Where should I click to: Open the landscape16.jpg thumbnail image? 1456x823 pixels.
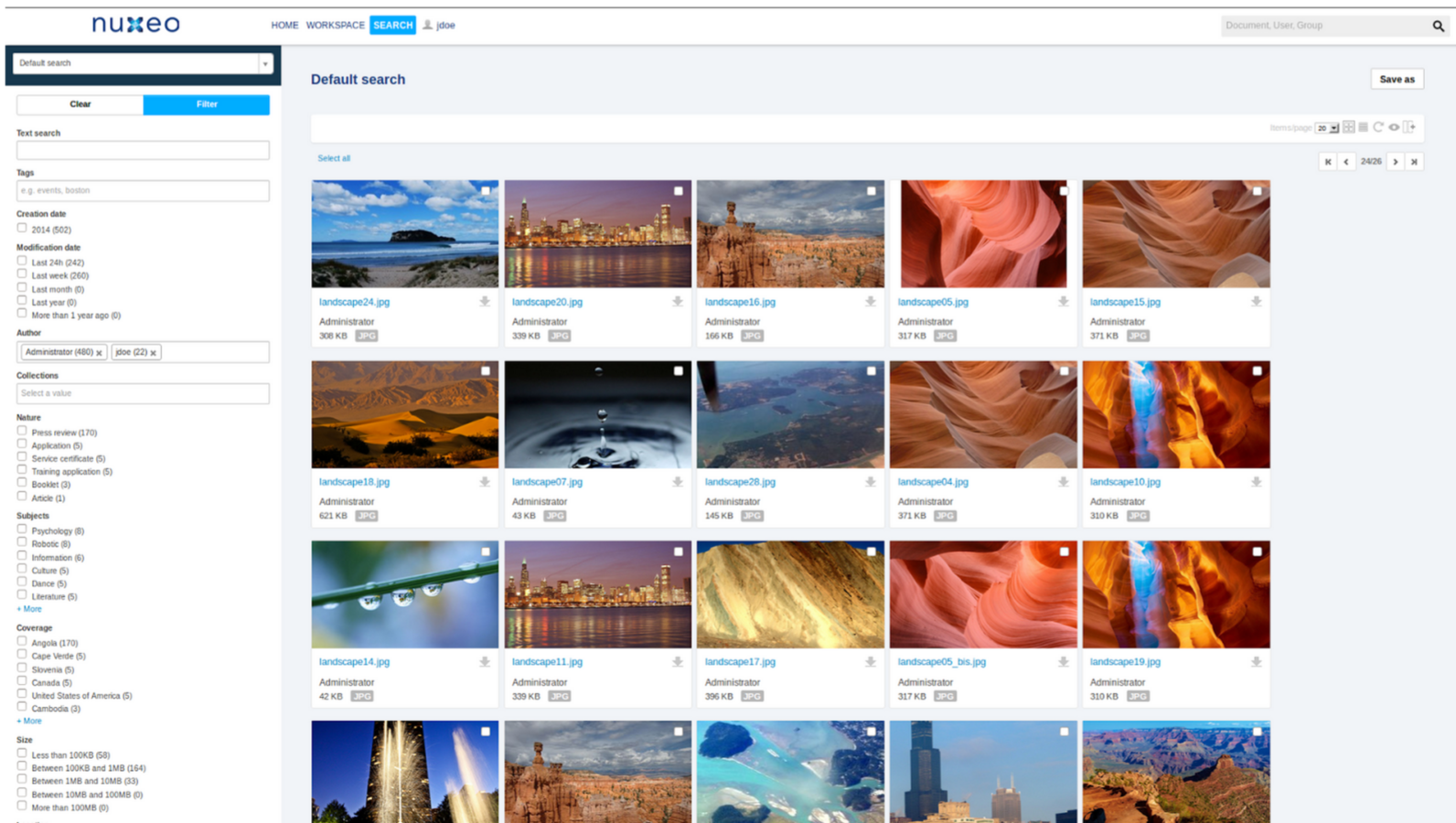point(790,234)
